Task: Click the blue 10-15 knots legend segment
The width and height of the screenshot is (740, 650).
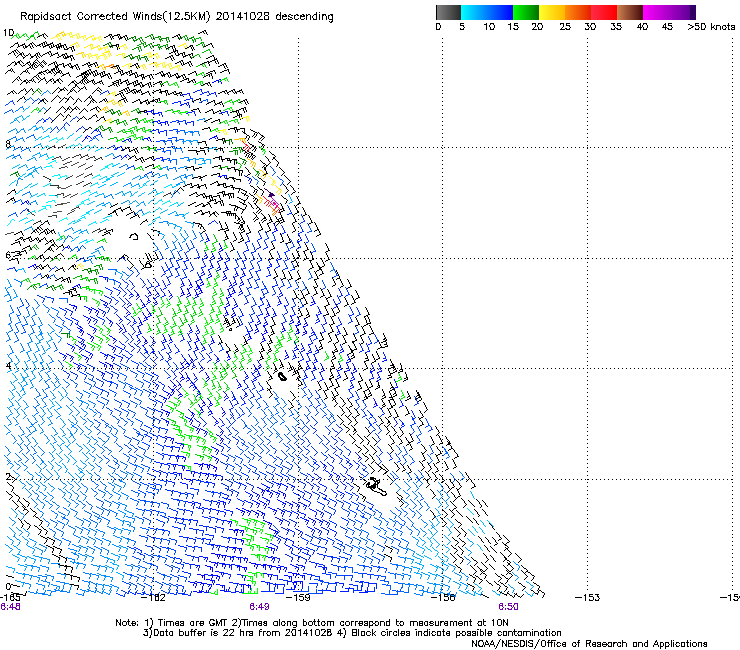Action: pyautogui.click(x=500, y=12)
